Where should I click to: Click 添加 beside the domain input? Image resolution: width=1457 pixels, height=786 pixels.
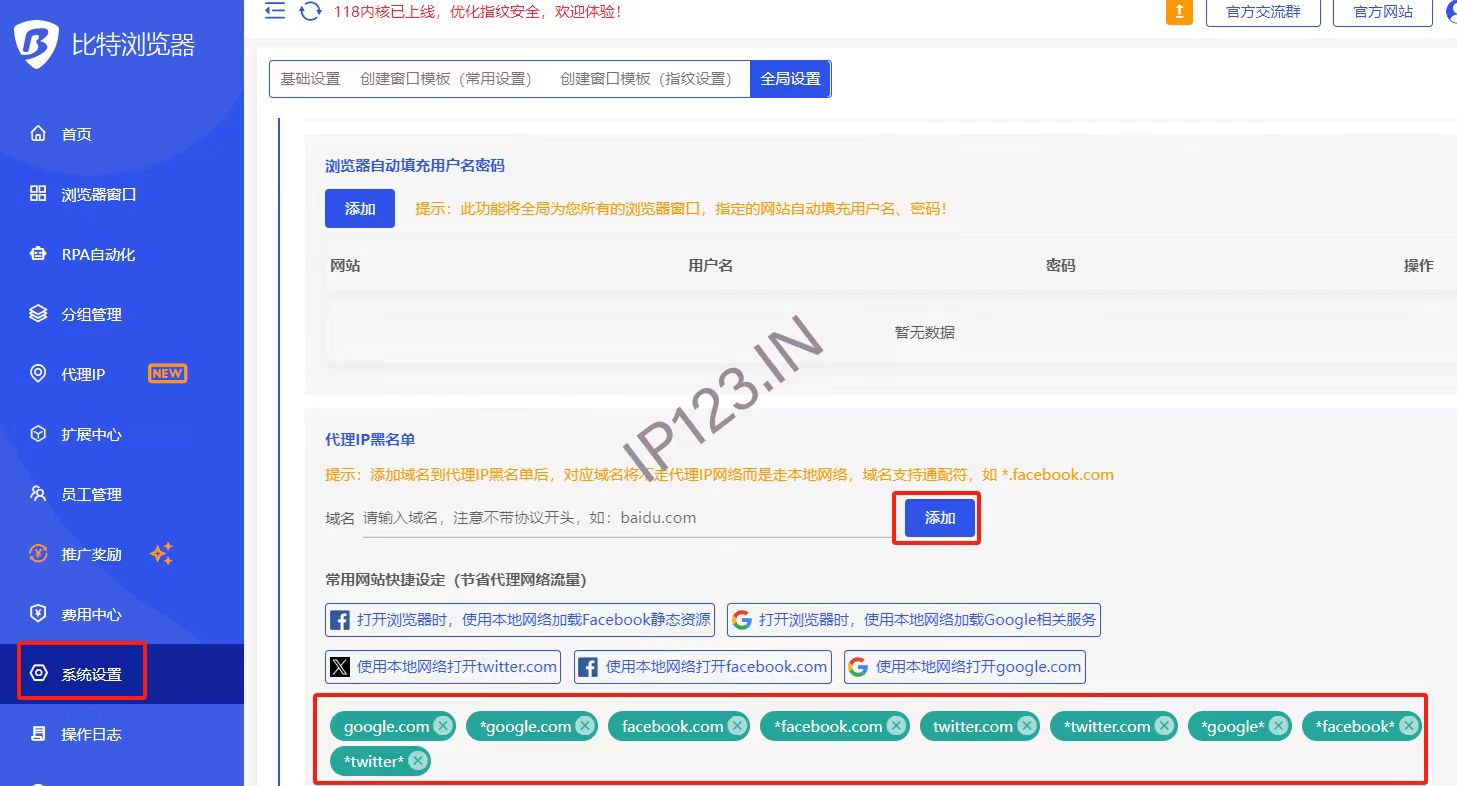940,518
